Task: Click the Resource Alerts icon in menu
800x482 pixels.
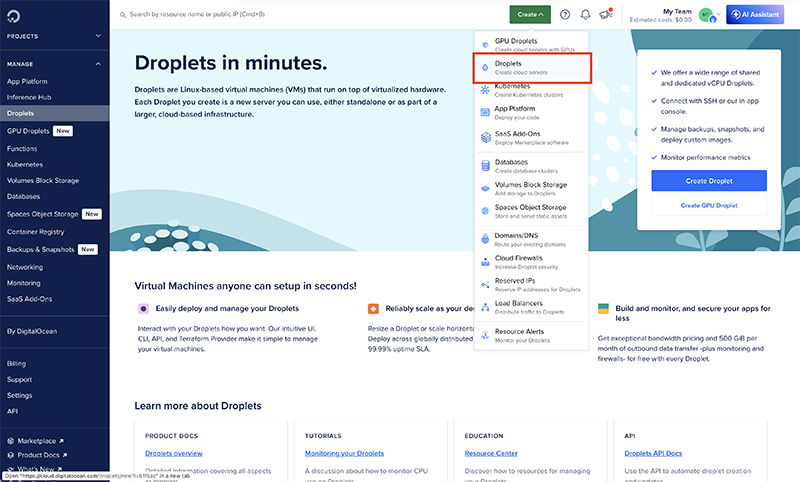Action: tap(486, 335)
